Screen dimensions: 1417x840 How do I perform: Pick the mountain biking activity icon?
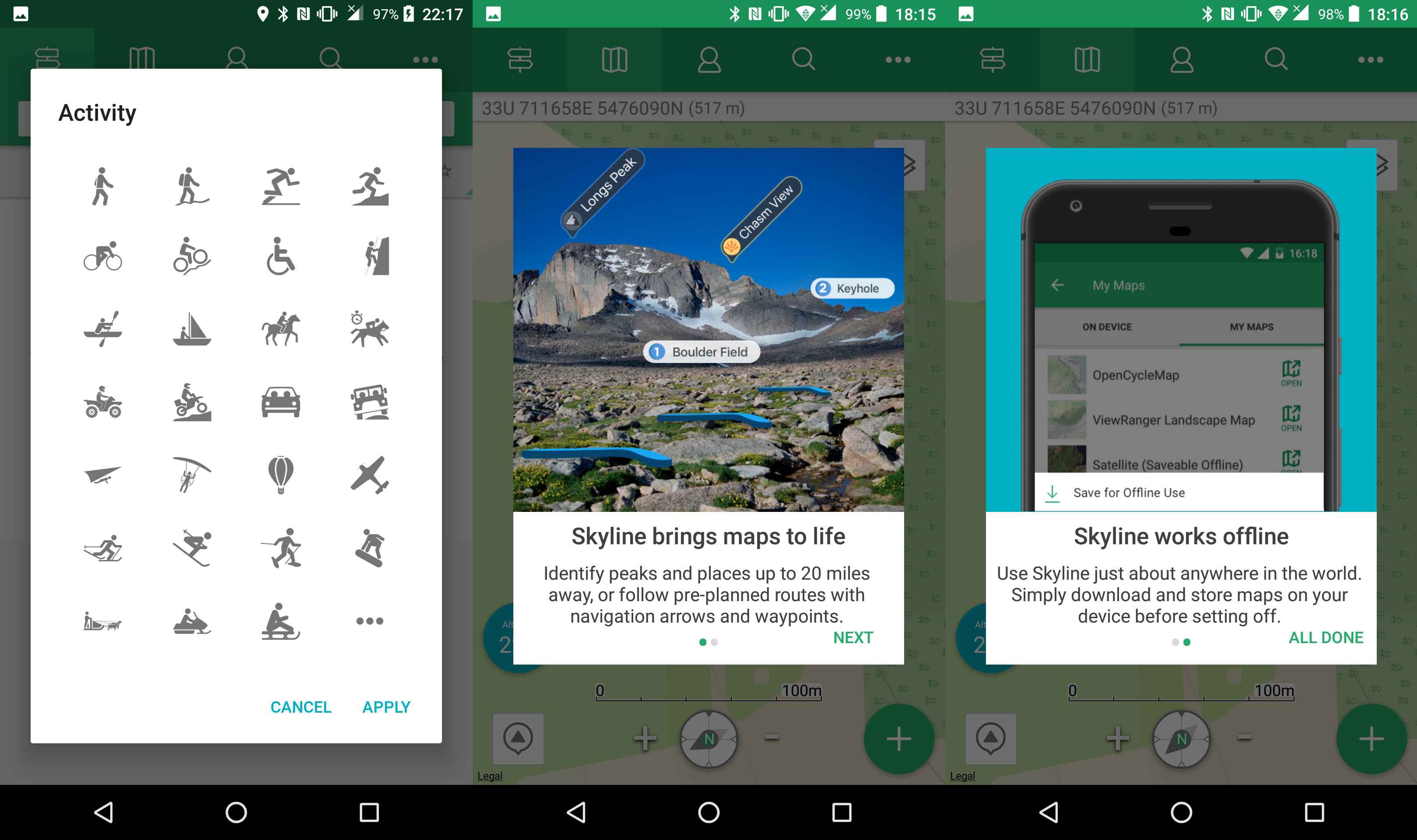click(192, 256)
